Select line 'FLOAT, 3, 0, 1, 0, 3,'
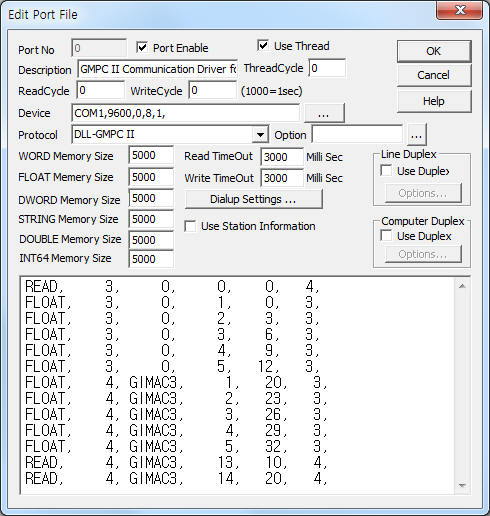This screenshot has width=490, height=516. pyautogui.click(x=172, y=302)
